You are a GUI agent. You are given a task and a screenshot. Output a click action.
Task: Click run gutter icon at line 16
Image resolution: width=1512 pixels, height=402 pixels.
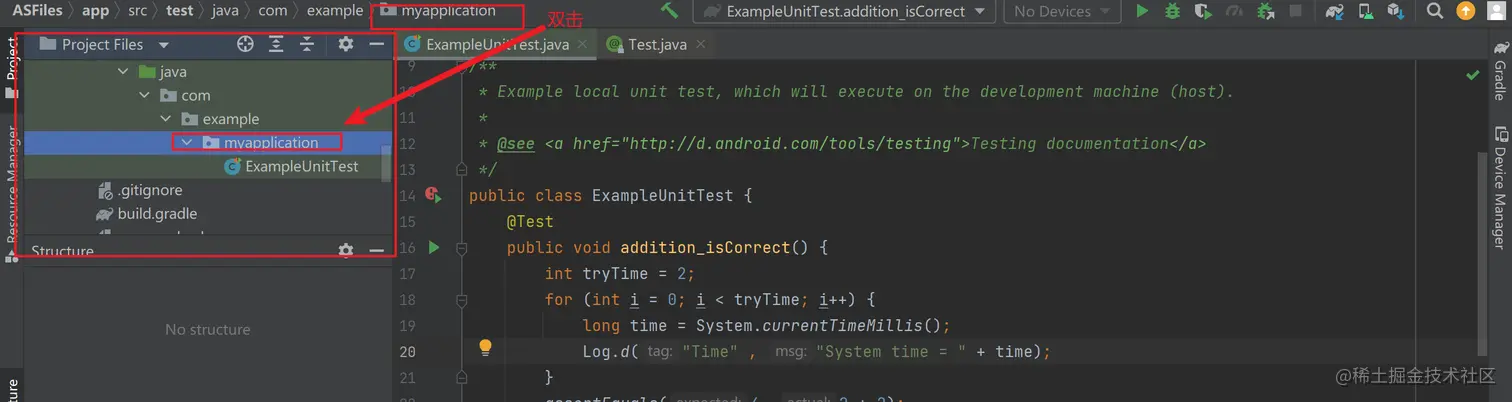point(434,247)
